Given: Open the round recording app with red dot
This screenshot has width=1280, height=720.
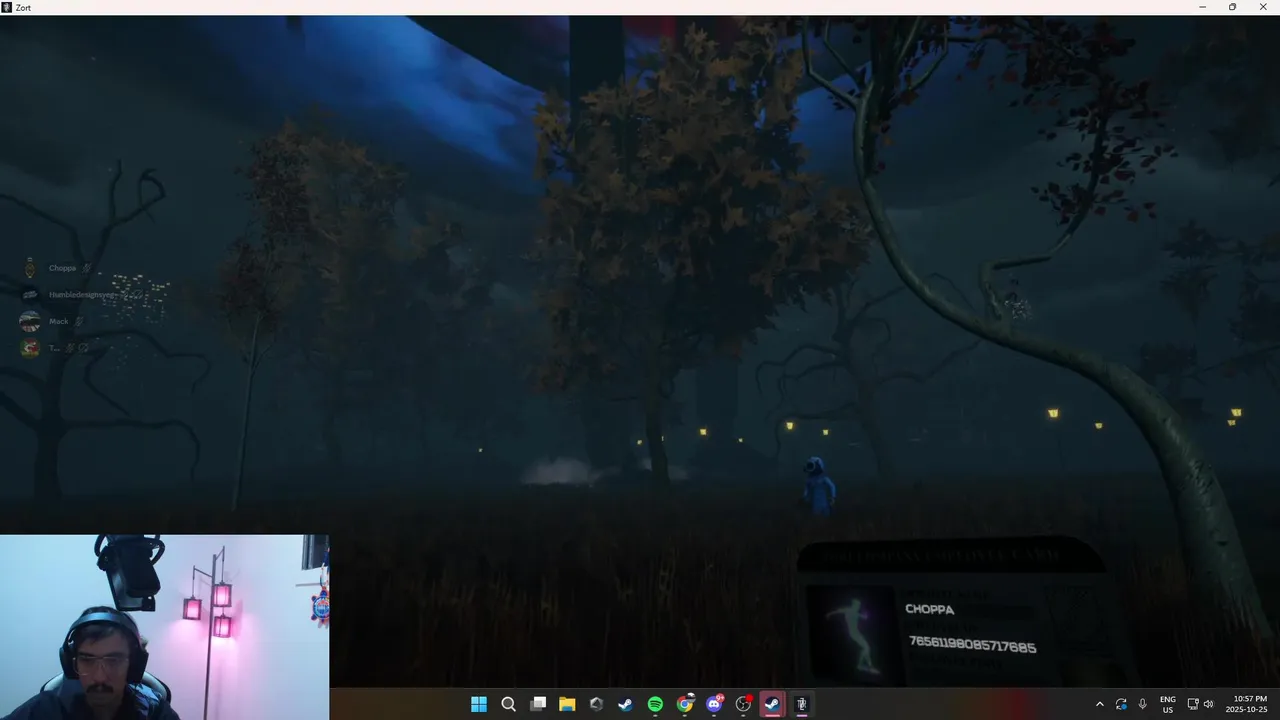Looking at the screenshot, I should click(x=743, y=704).
